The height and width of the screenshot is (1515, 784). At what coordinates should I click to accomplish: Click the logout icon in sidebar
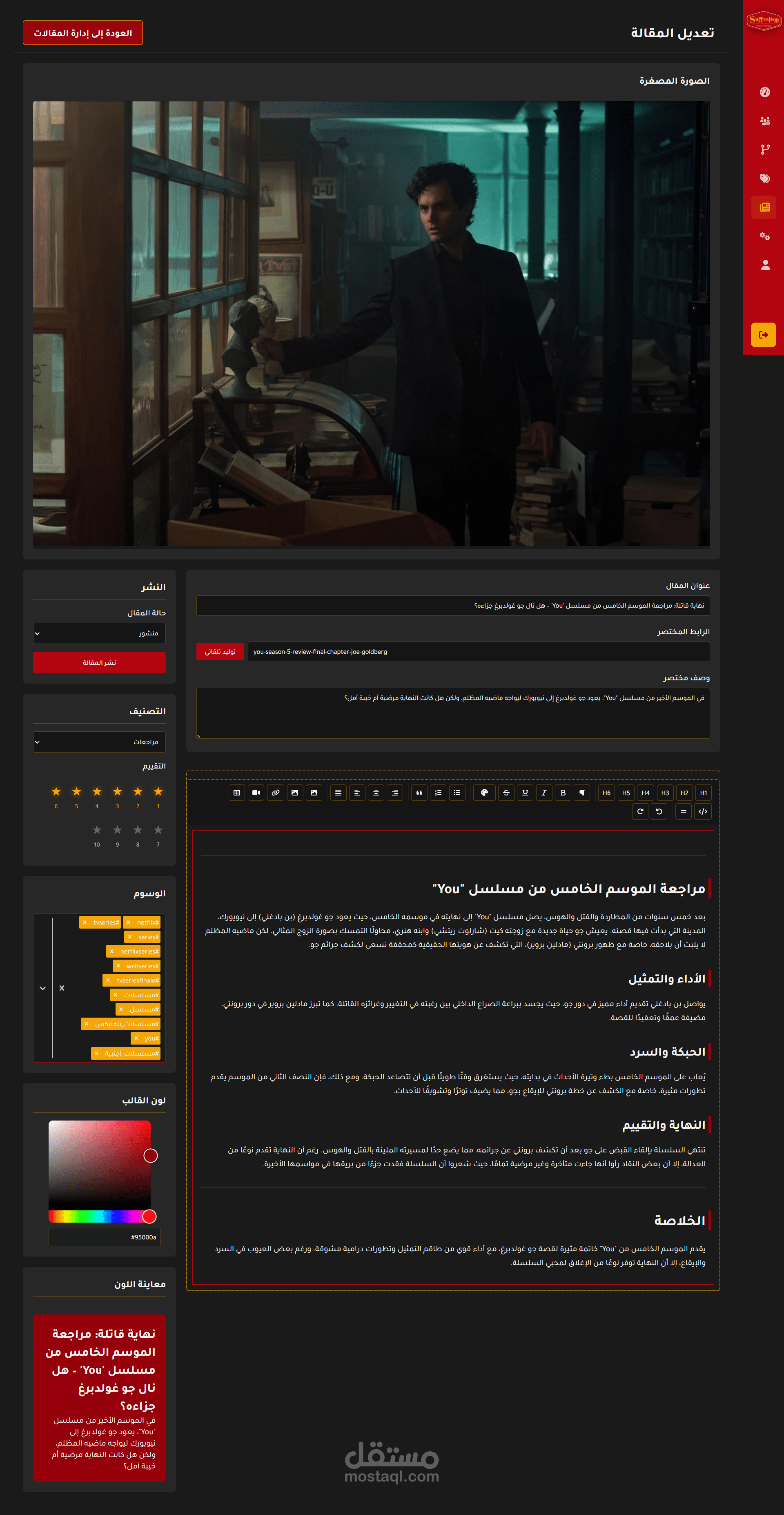(763, 334)
